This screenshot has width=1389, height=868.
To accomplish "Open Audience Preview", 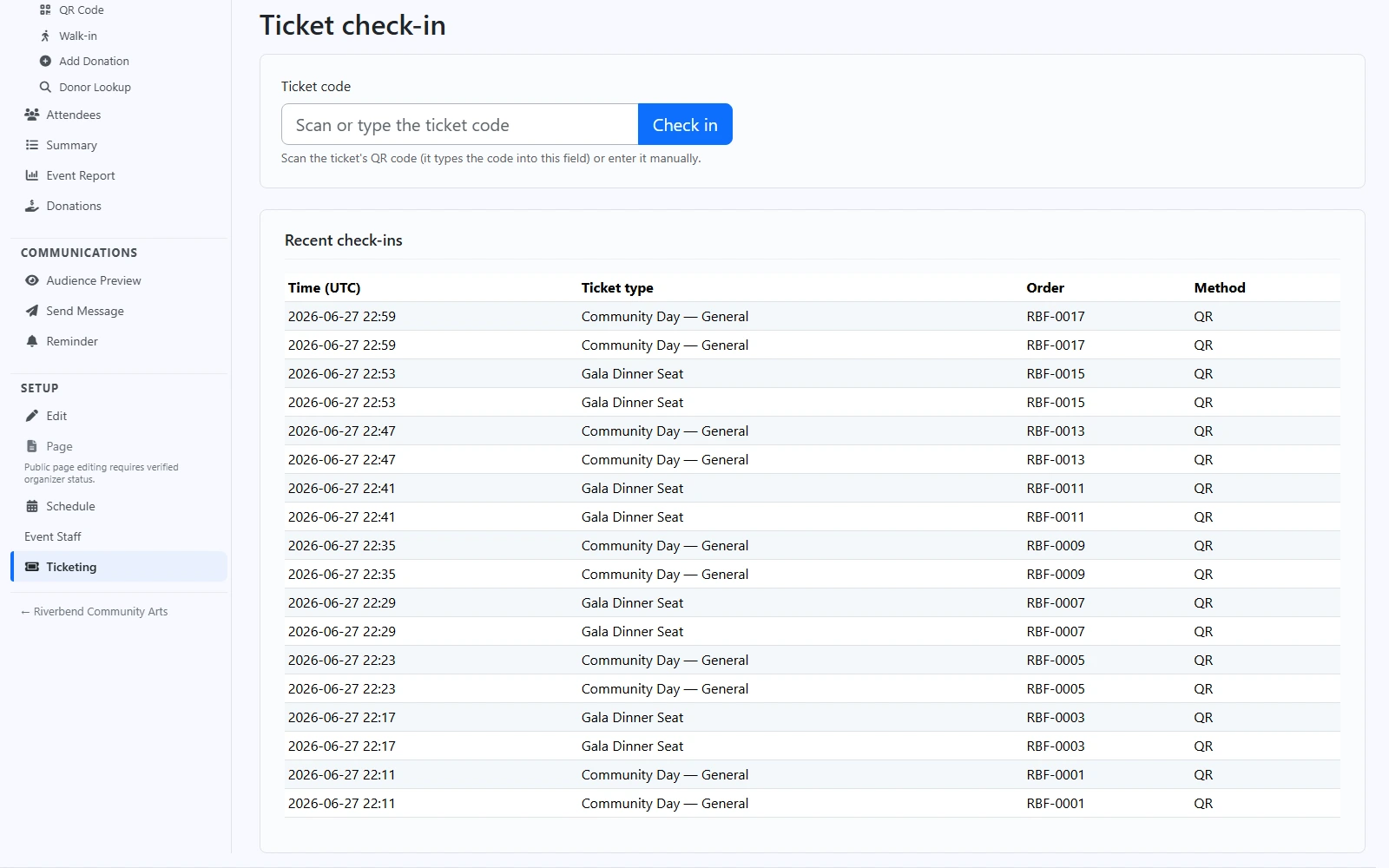I will point(93,280).
